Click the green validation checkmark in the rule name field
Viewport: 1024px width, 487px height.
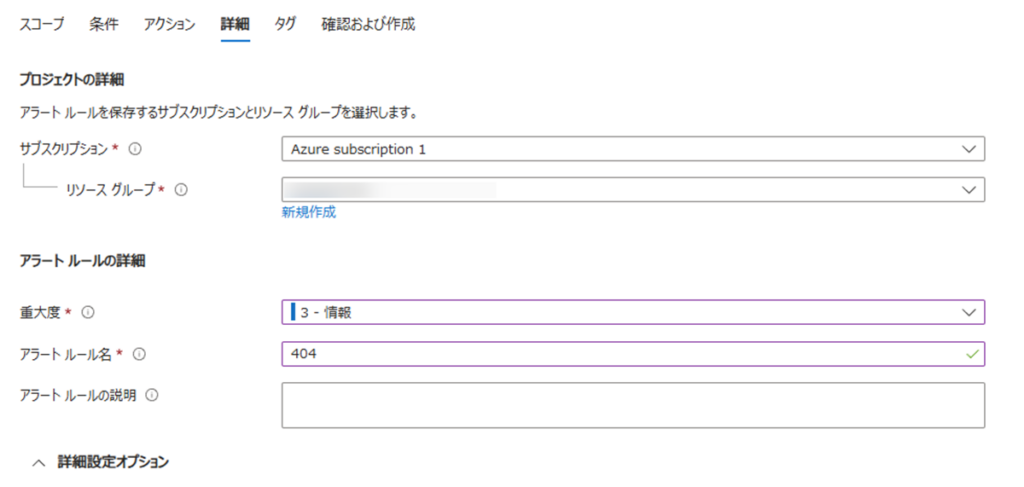point(968,354)
